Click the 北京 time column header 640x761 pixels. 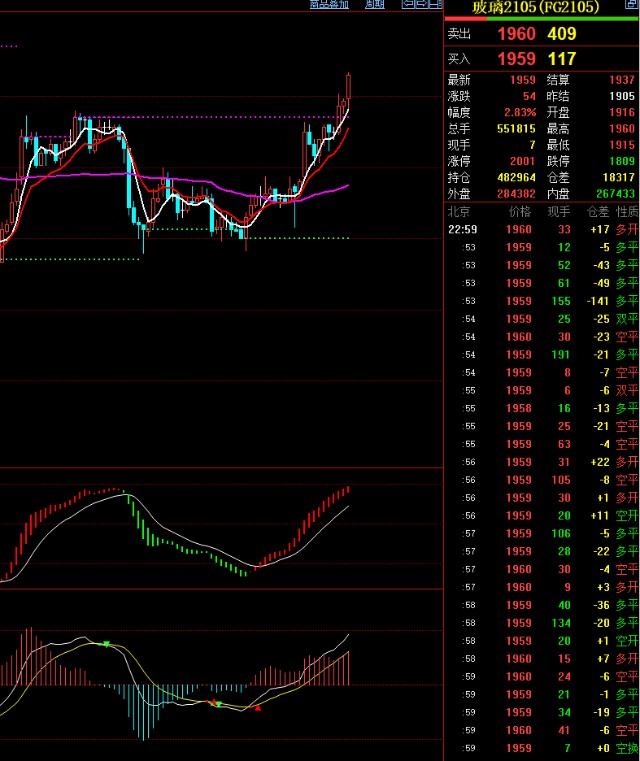pyautogui.click(x=459, y=212)
